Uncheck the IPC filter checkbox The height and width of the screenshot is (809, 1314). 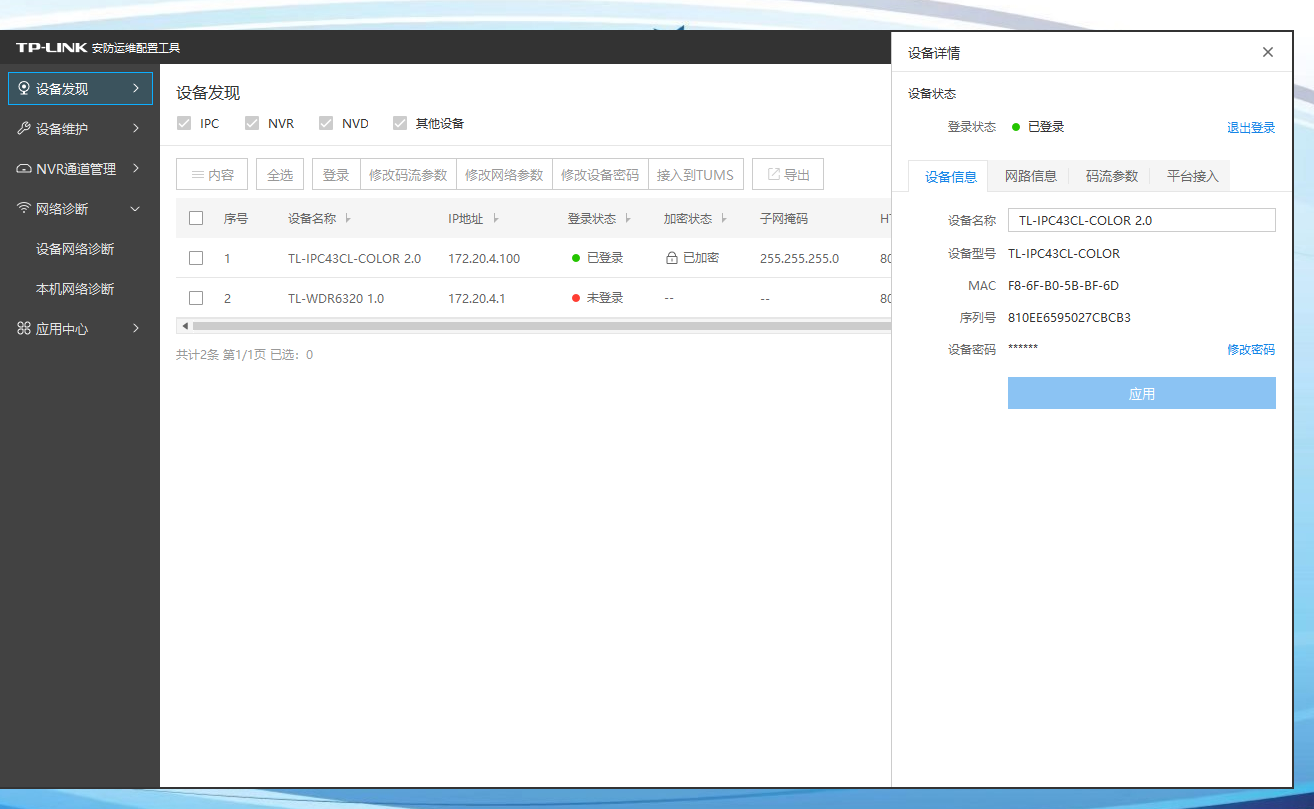point(184,123)
